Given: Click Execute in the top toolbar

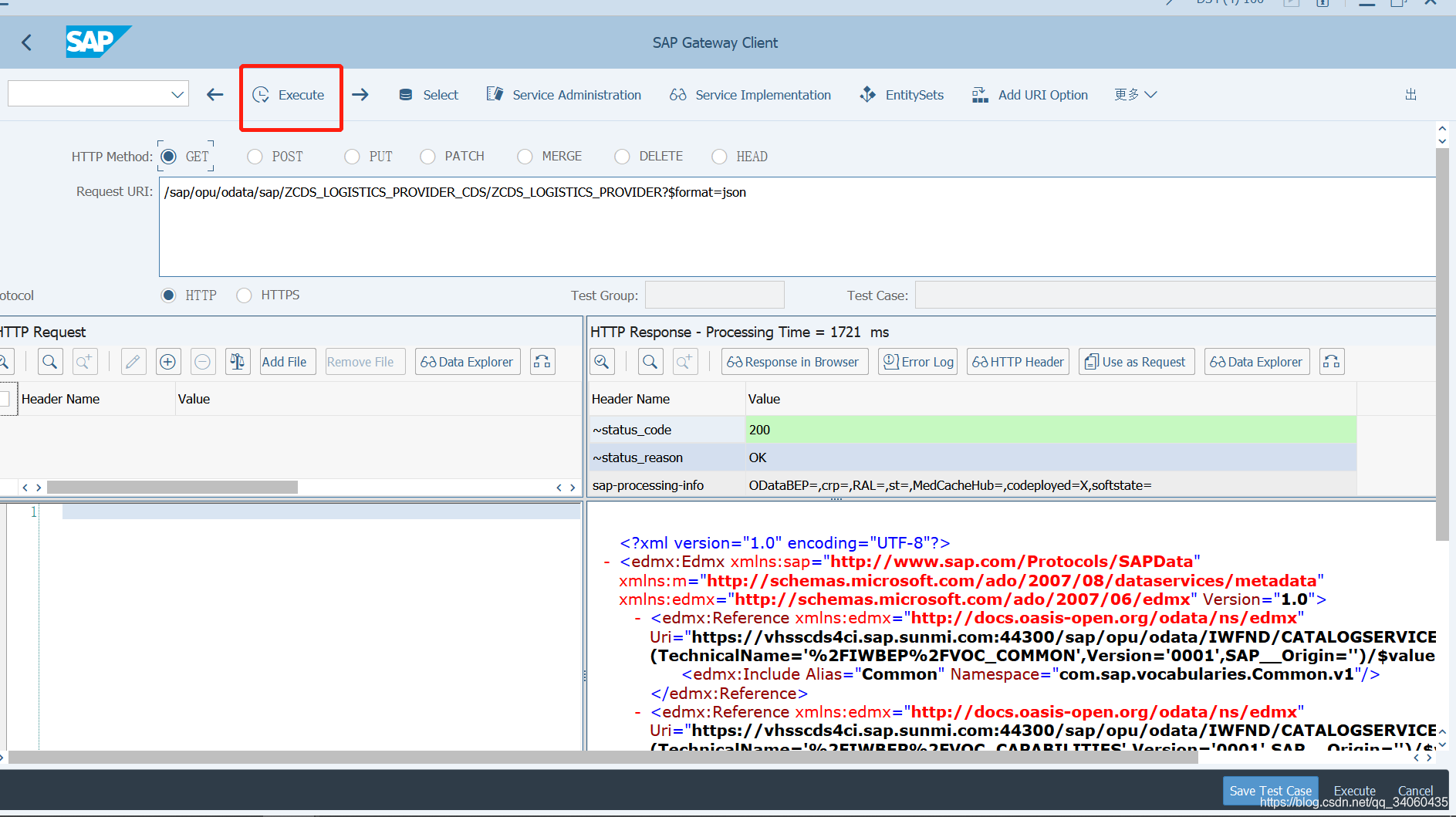Looking at the screenshot, I should pos(289,95).
